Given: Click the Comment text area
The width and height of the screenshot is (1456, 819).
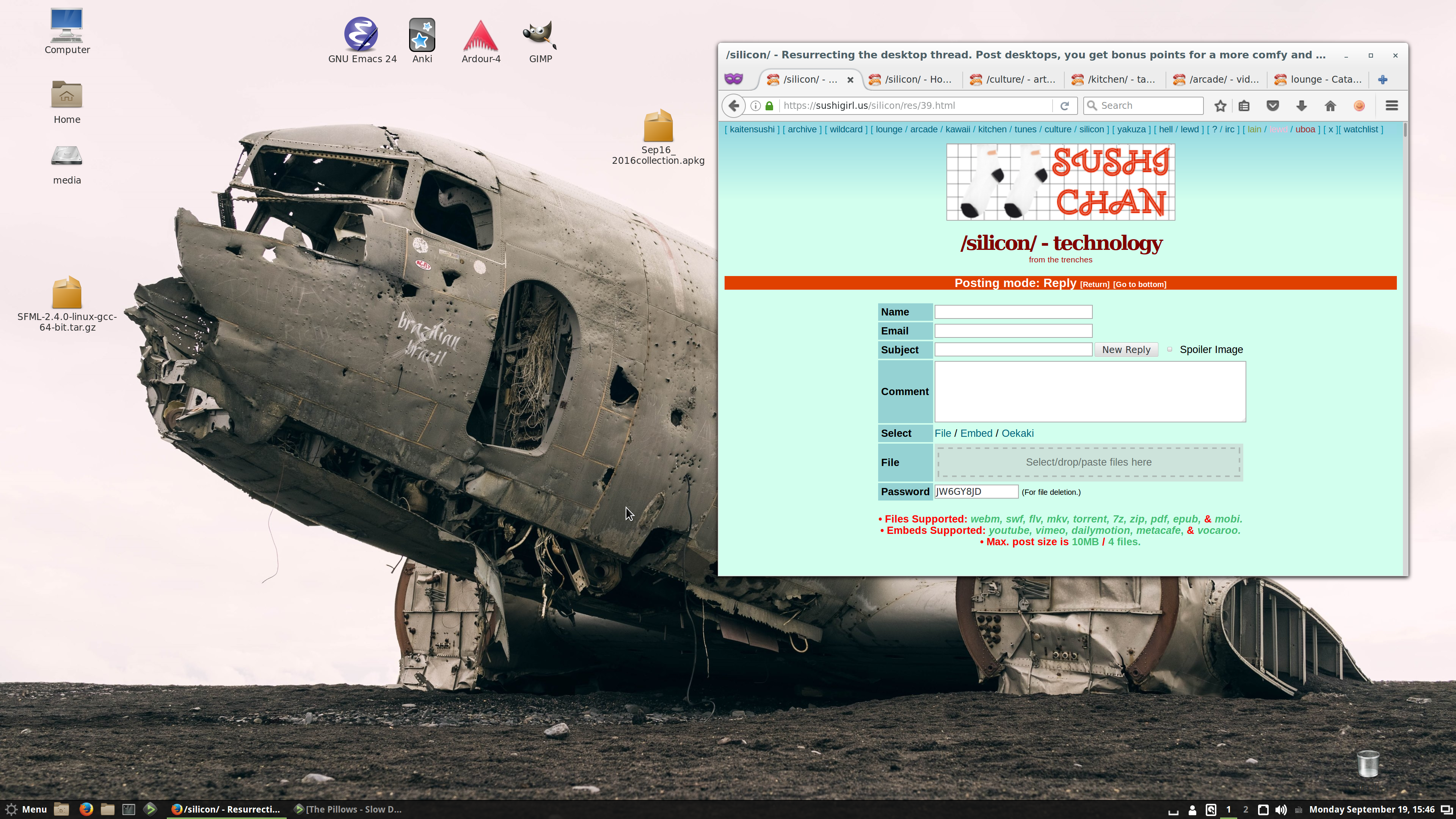Looking at the screenshot, I should (1089, 391).
